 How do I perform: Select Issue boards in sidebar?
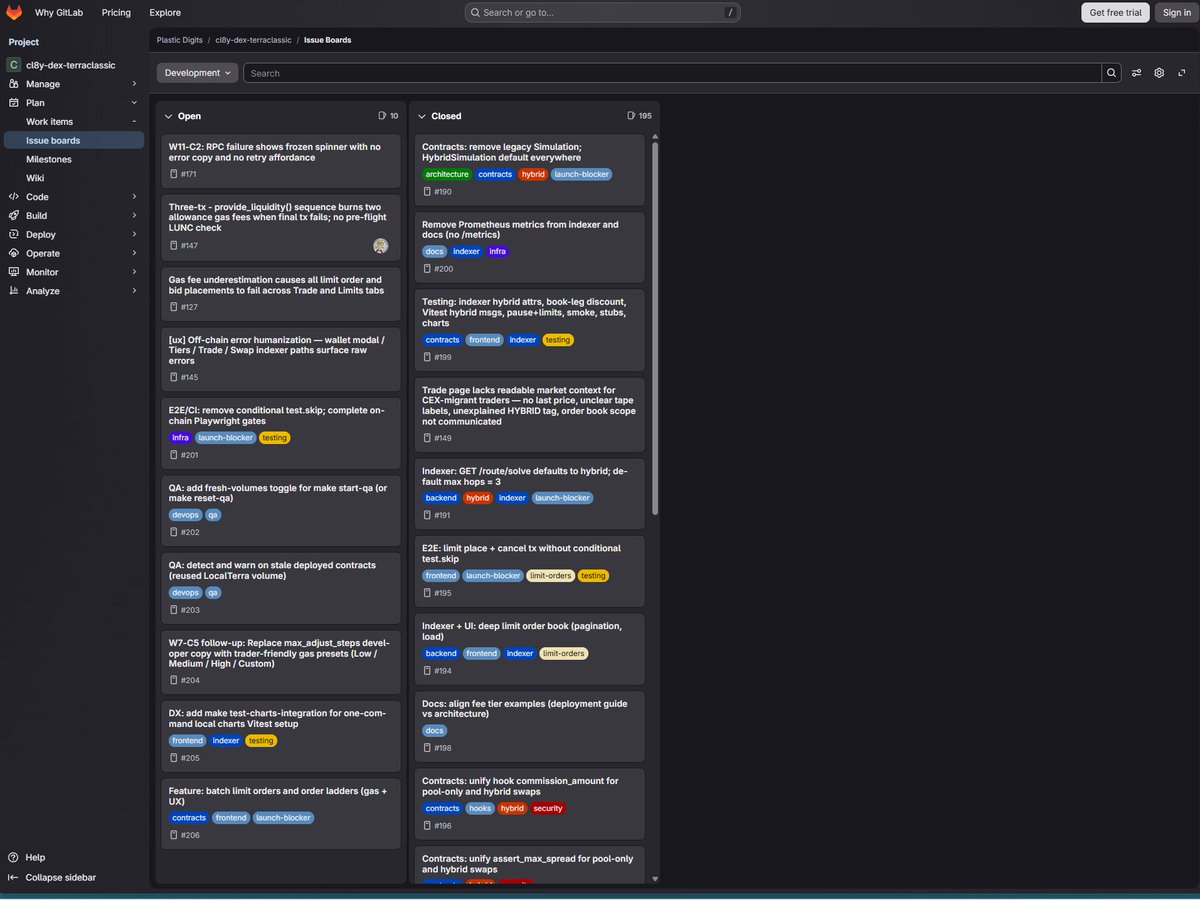(74, 140)
